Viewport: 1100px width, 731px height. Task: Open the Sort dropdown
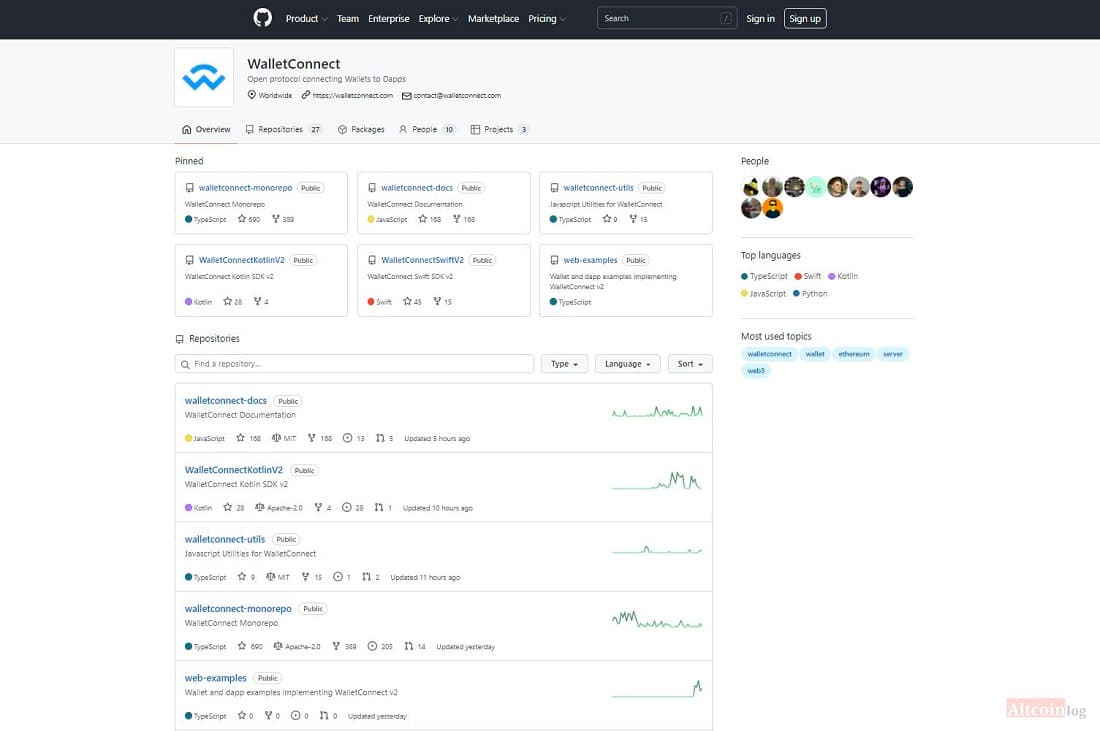pos(690,364)
